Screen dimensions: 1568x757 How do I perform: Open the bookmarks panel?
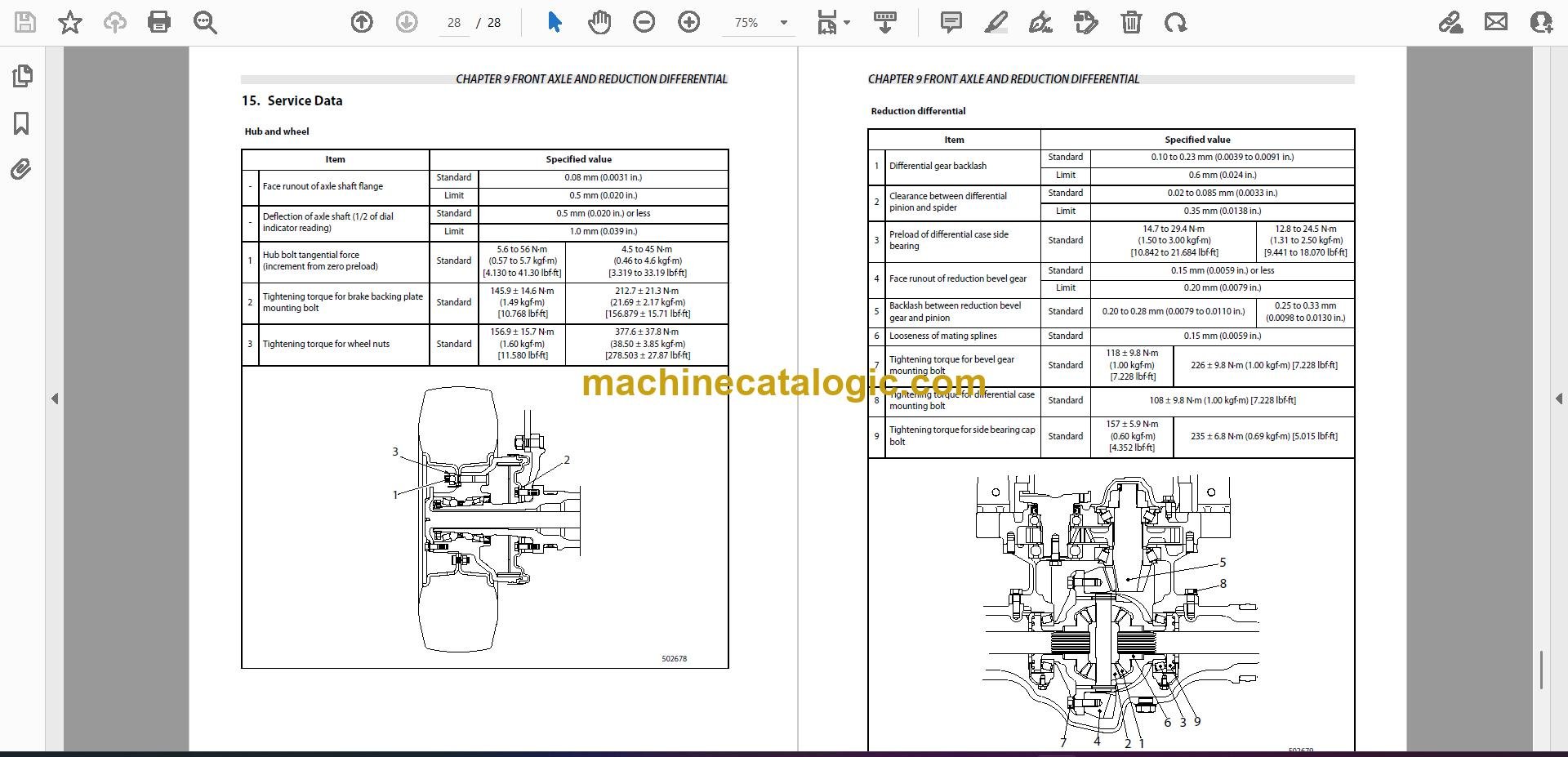point(22,123)
